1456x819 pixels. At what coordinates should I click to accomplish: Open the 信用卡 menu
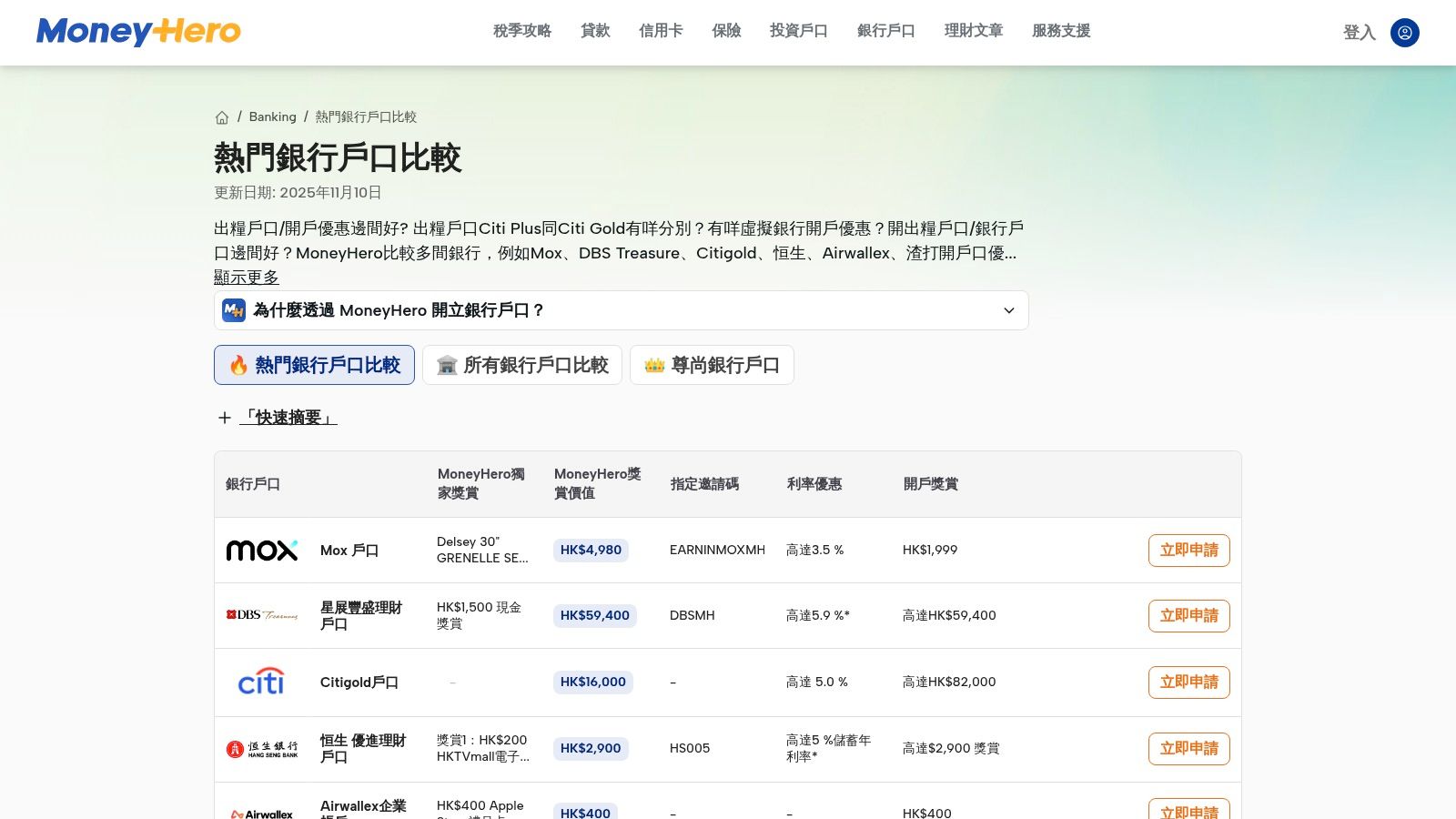click(661, 31)
